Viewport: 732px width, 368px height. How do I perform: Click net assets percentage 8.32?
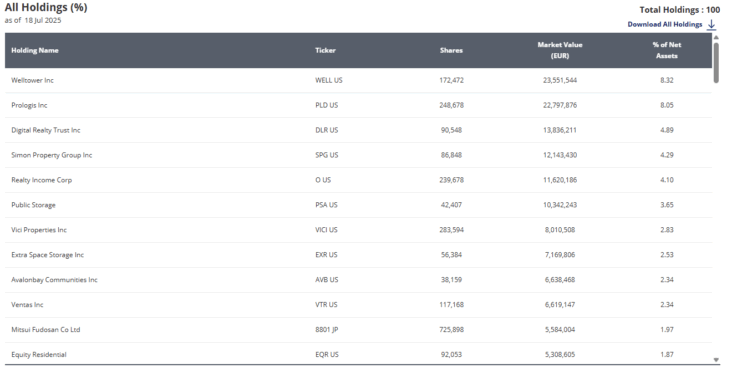coord(667,80)
